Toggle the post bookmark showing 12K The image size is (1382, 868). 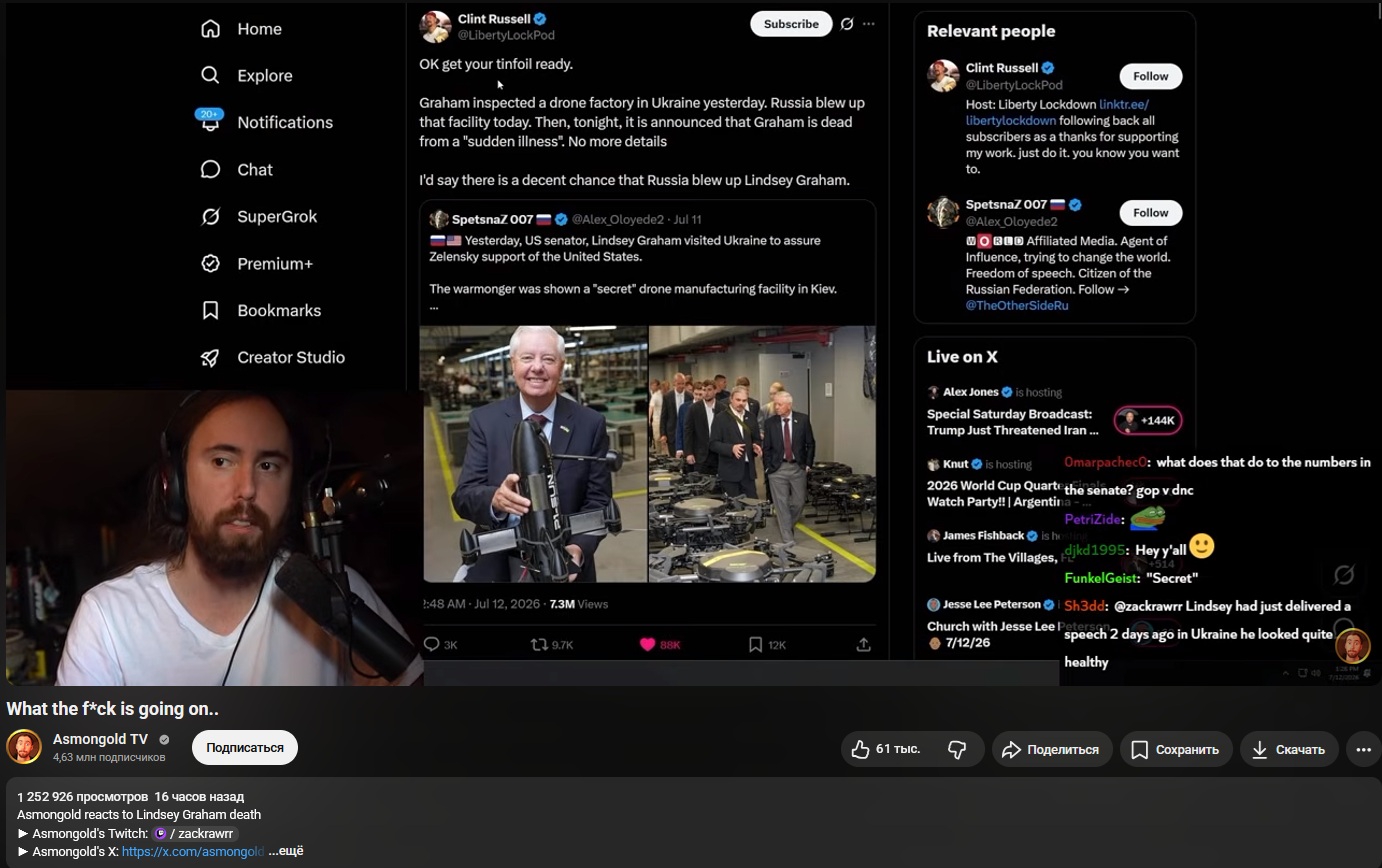click(756, 644)
